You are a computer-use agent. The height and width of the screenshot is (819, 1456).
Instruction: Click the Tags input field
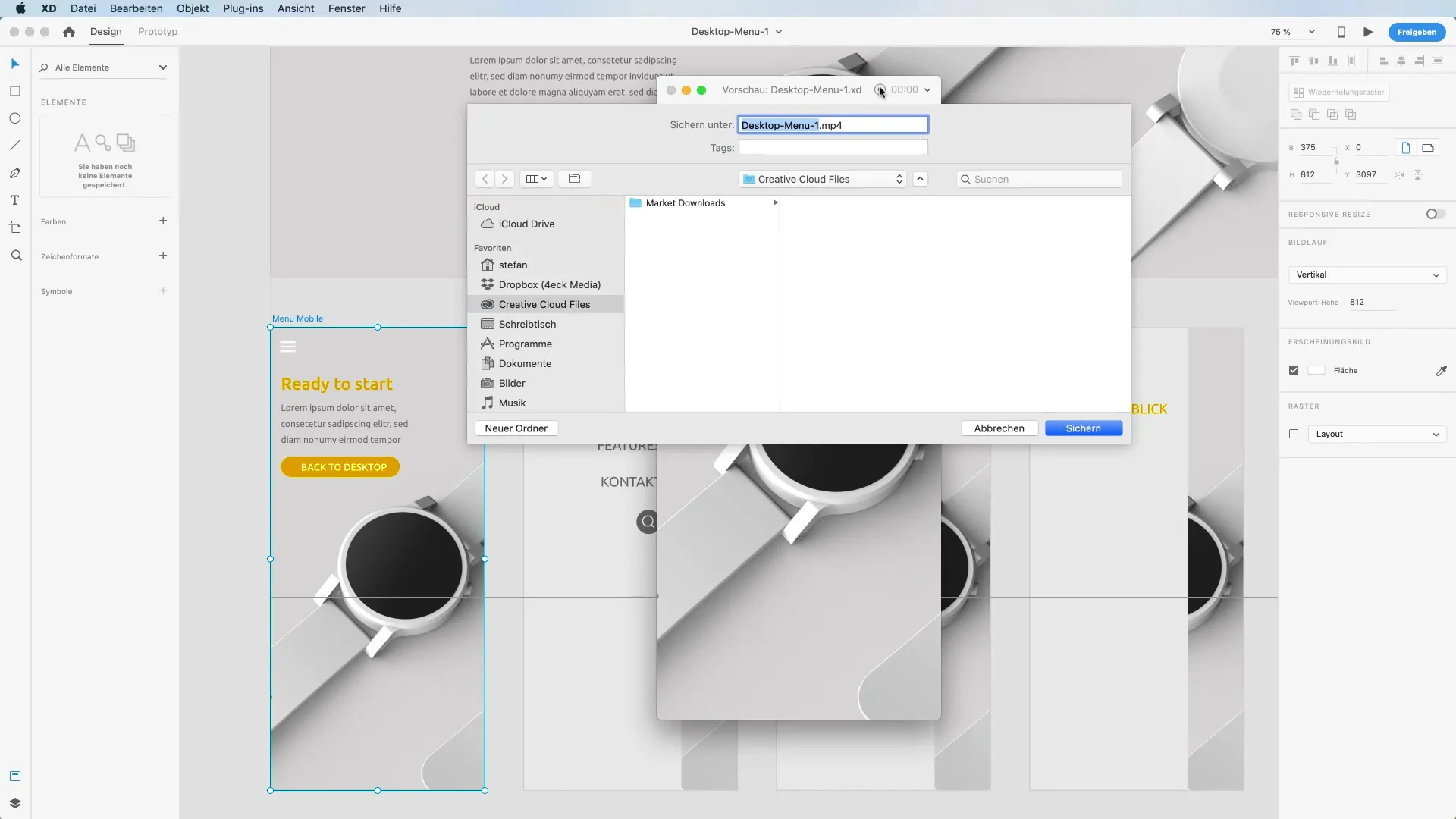[833, 148]
